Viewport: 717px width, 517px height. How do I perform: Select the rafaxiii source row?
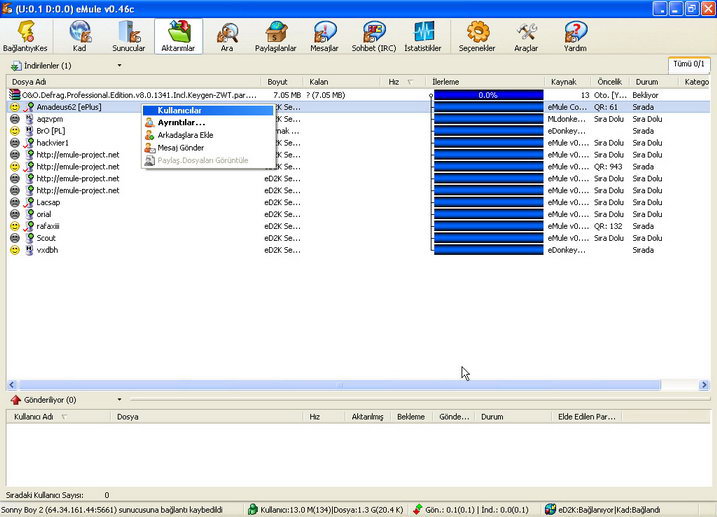[x=358, y=226]
